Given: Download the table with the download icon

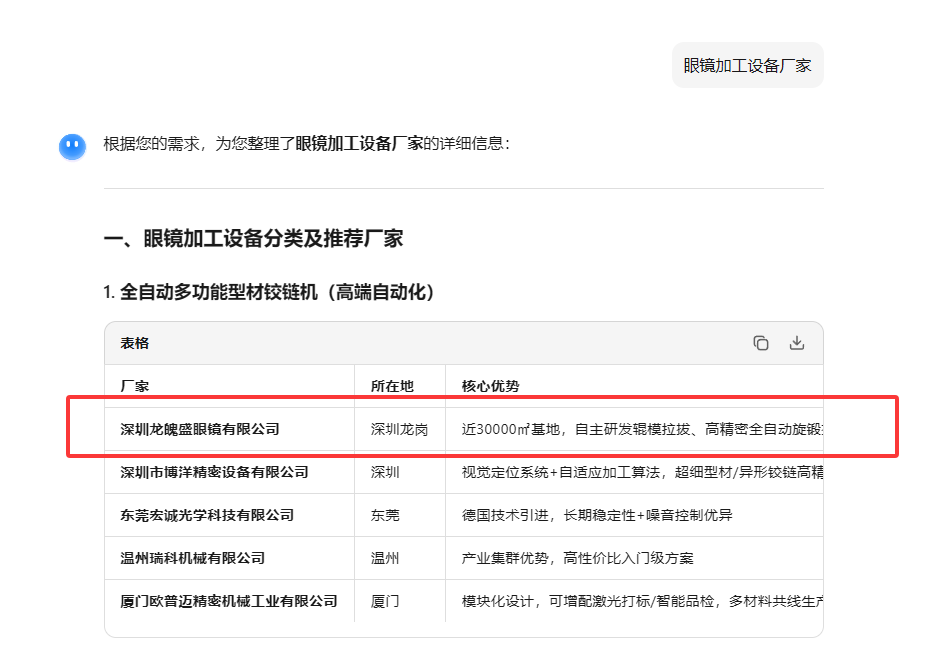Looking at the screenshot, I should [x=797, y=343].
